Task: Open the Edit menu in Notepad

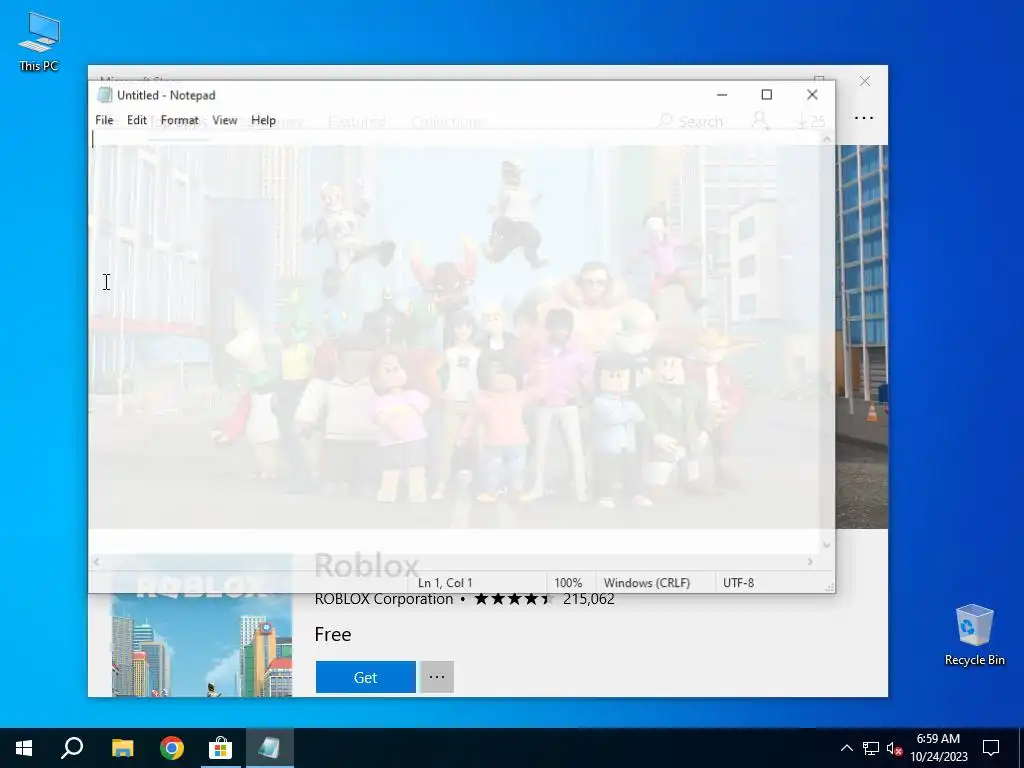Action: 136,120
